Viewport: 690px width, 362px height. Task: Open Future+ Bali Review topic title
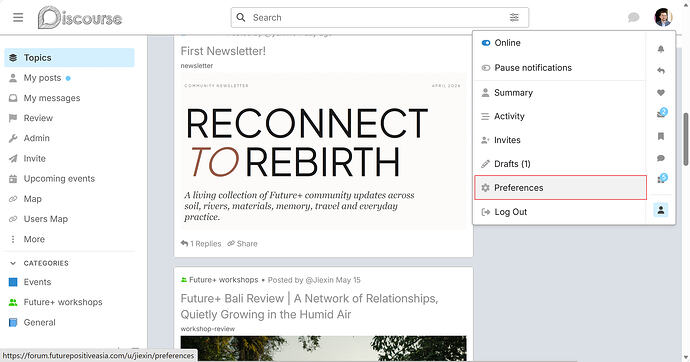coord(309,306)
